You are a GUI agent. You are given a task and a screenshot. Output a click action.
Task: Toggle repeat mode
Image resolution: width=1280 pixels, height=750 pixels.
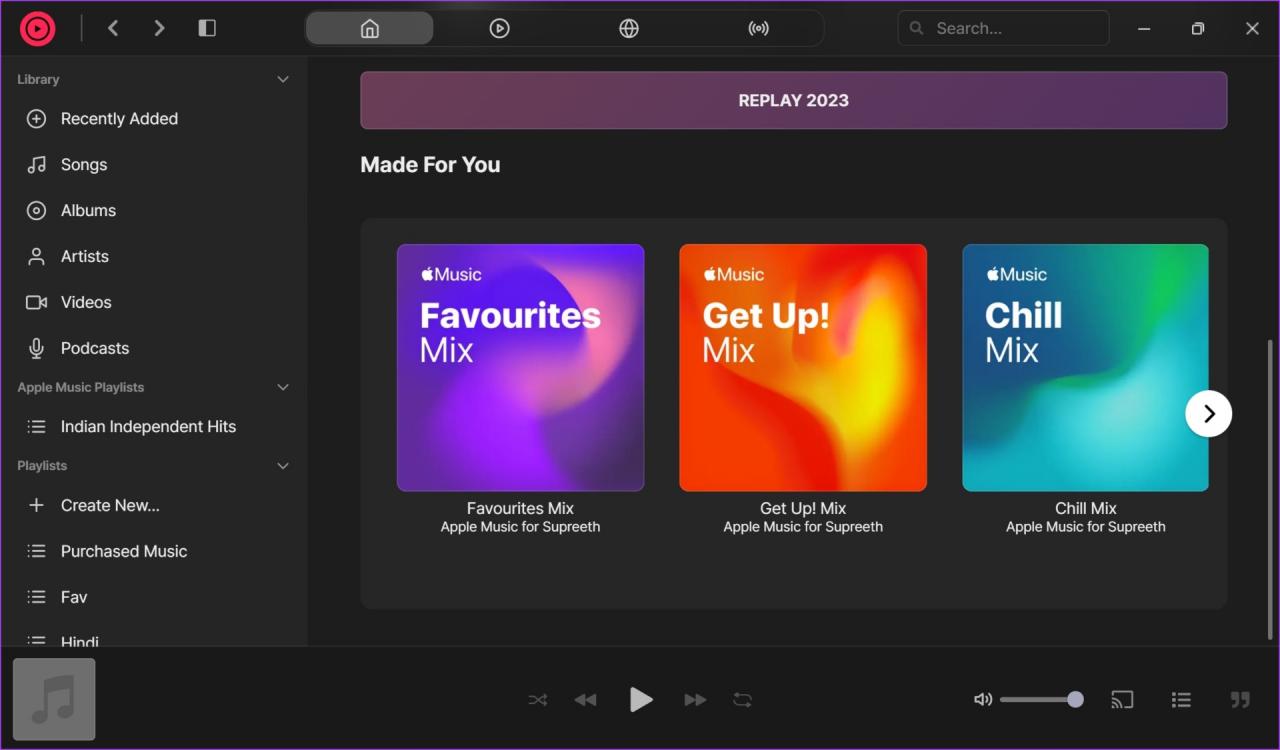(742, 700)
